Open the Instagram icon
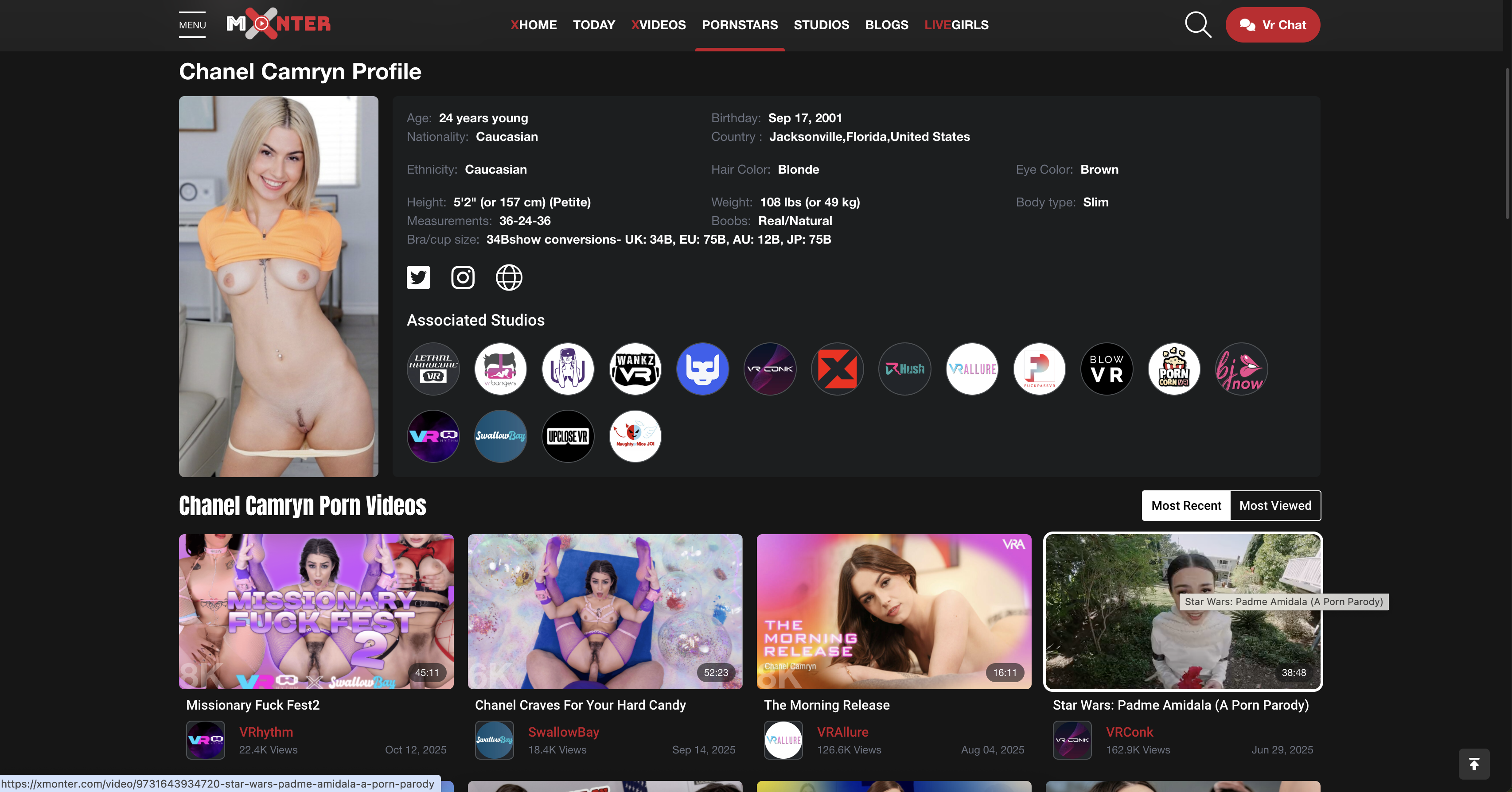The image size is (1512, 792). [463, 277]
